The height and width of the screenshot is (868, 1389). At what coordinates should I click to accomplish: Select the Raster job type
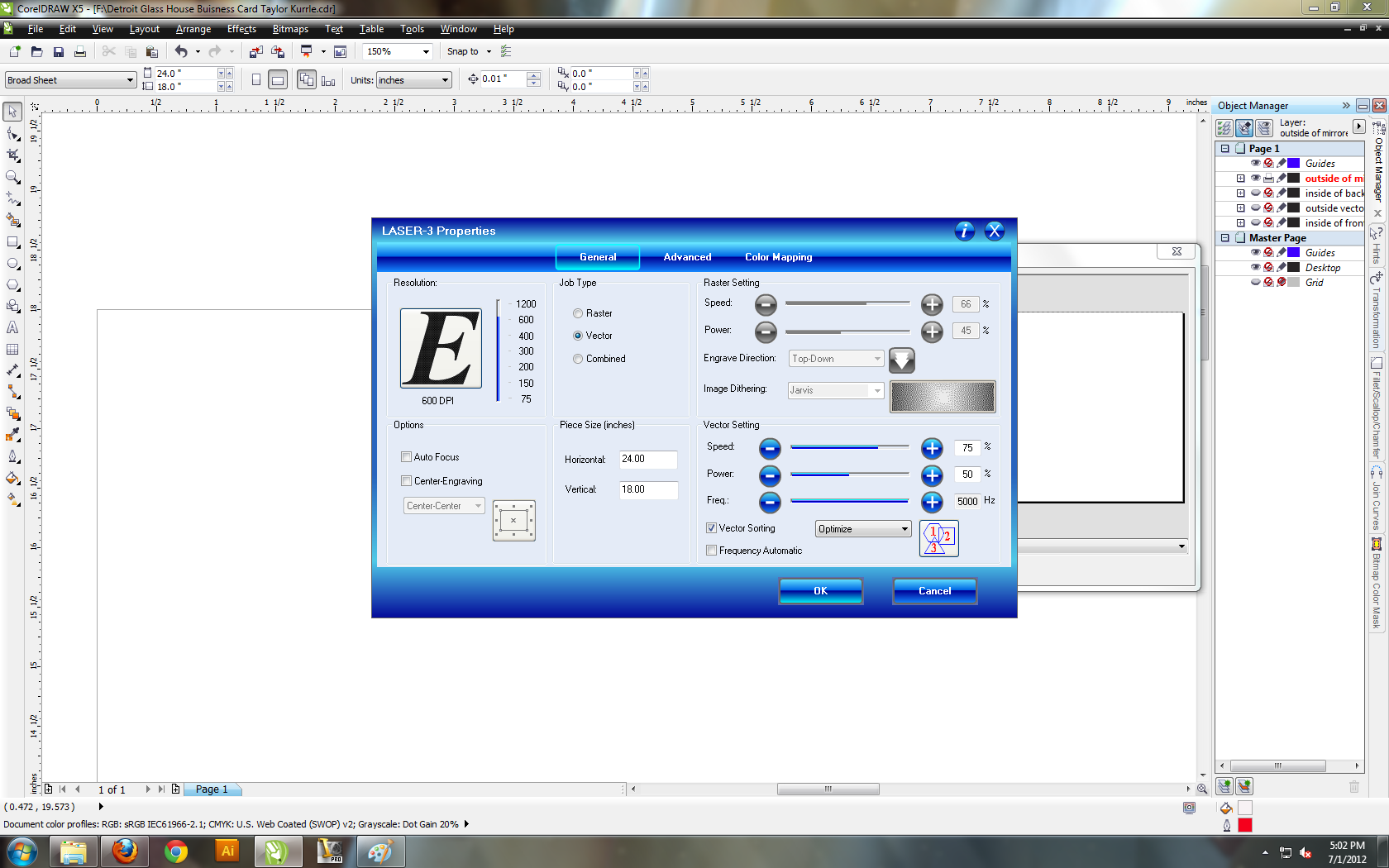(x=578, y=313)
